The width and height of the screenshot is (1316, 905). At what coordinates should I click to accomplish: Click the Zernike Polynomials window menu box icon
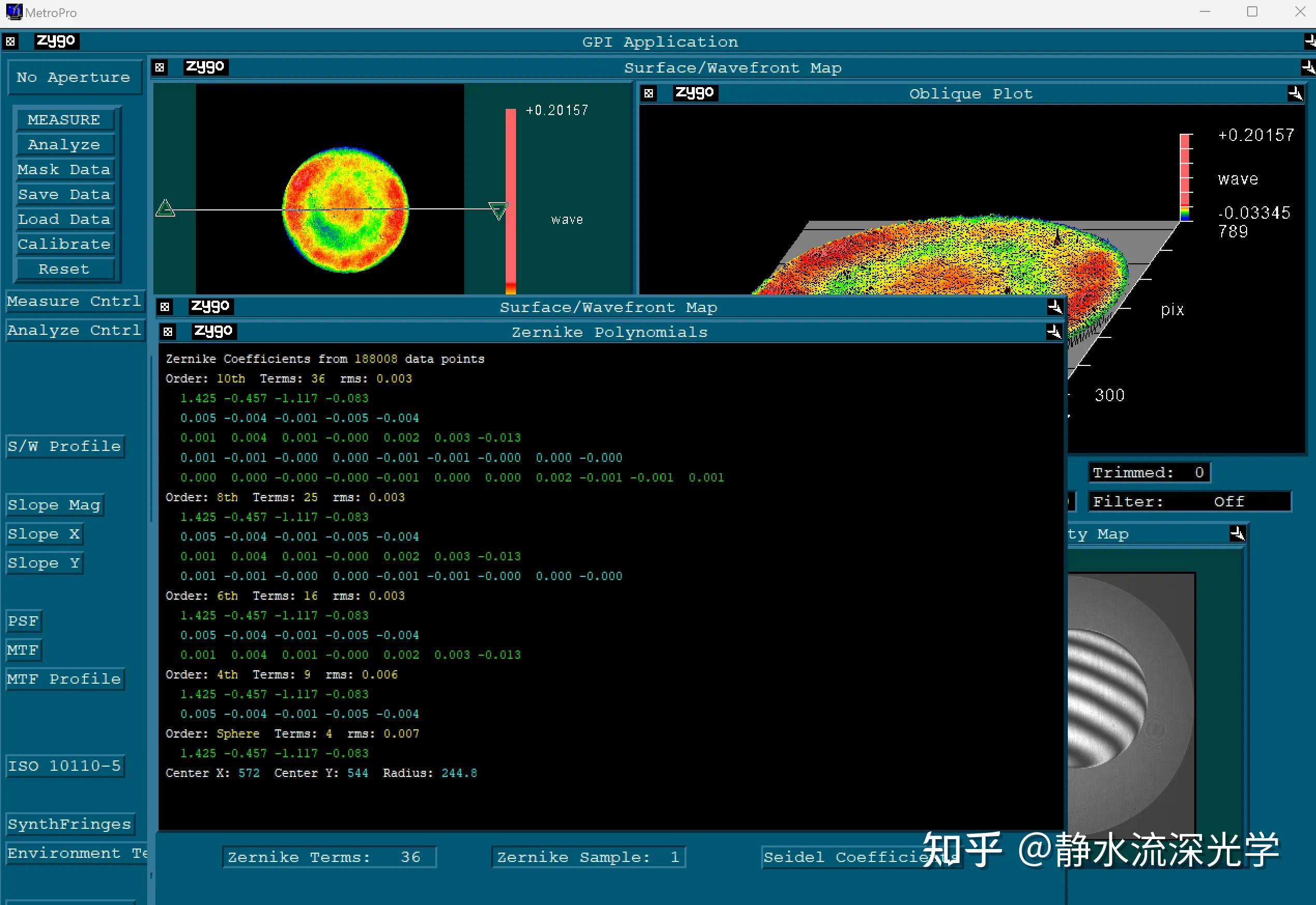168,332
